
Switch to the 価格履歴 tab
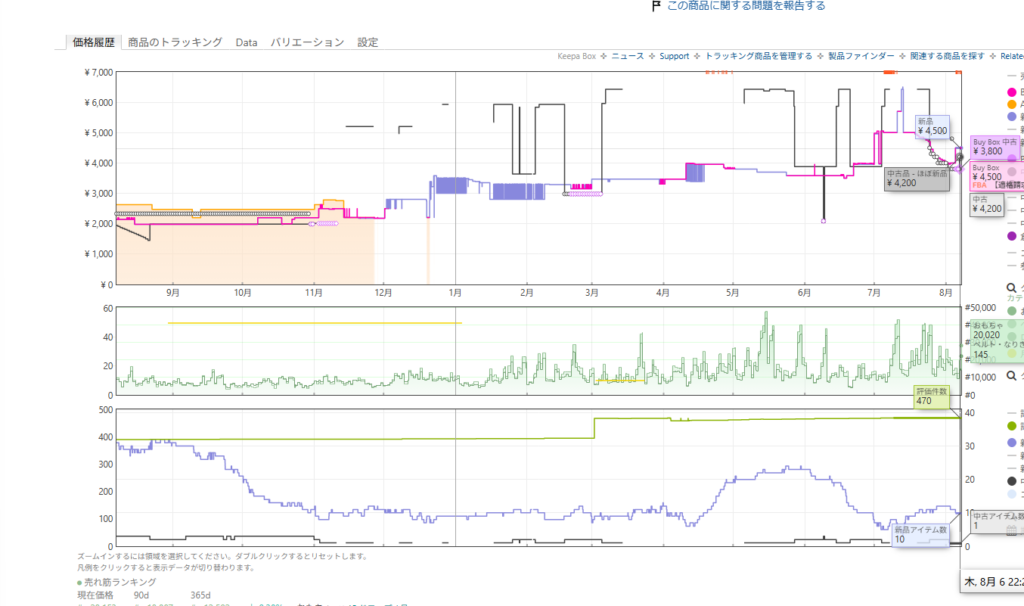click(93, 42)
